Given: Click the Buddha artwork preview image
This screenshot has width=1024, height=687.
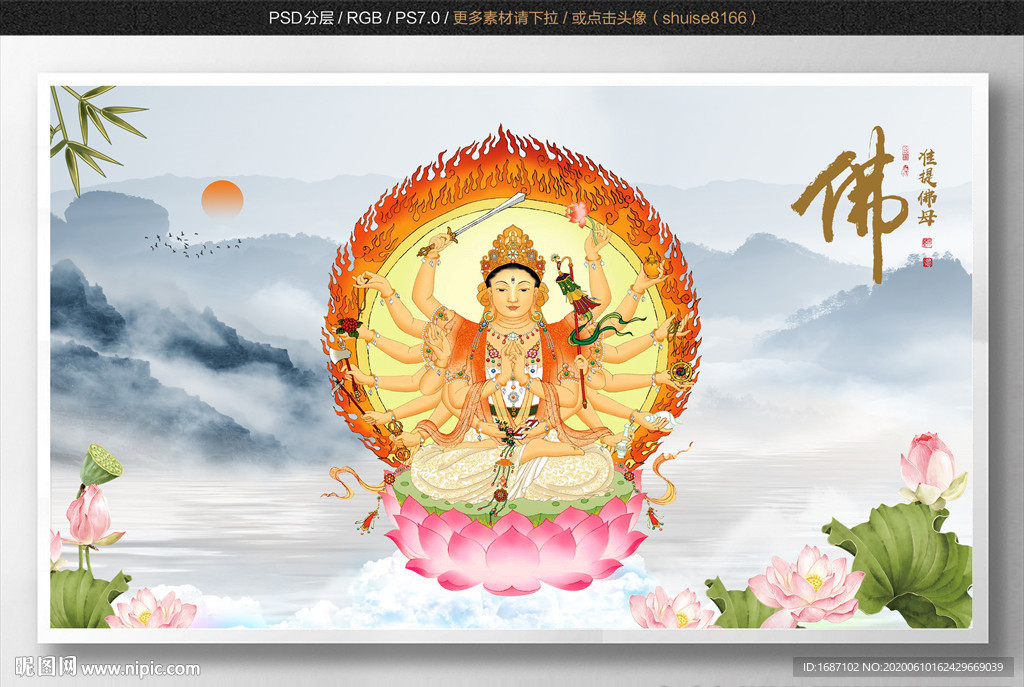Looking at the screenshot, I should (511, 357).
